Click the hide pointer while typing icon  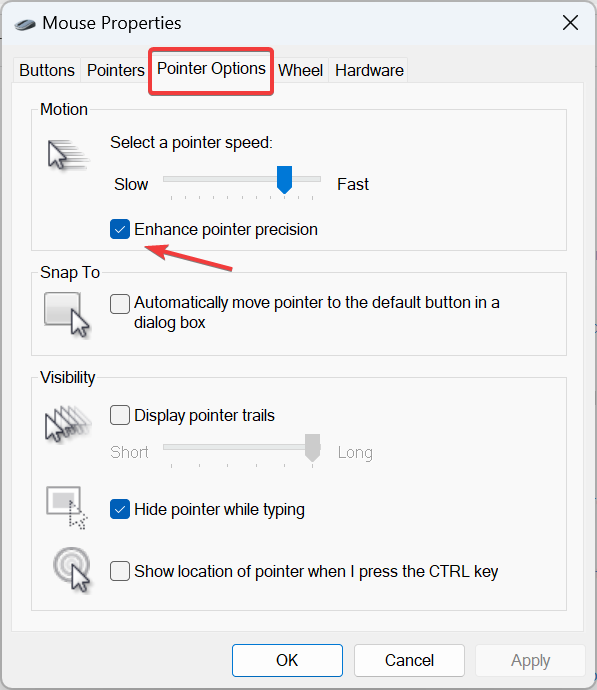[x=67, y=507]
